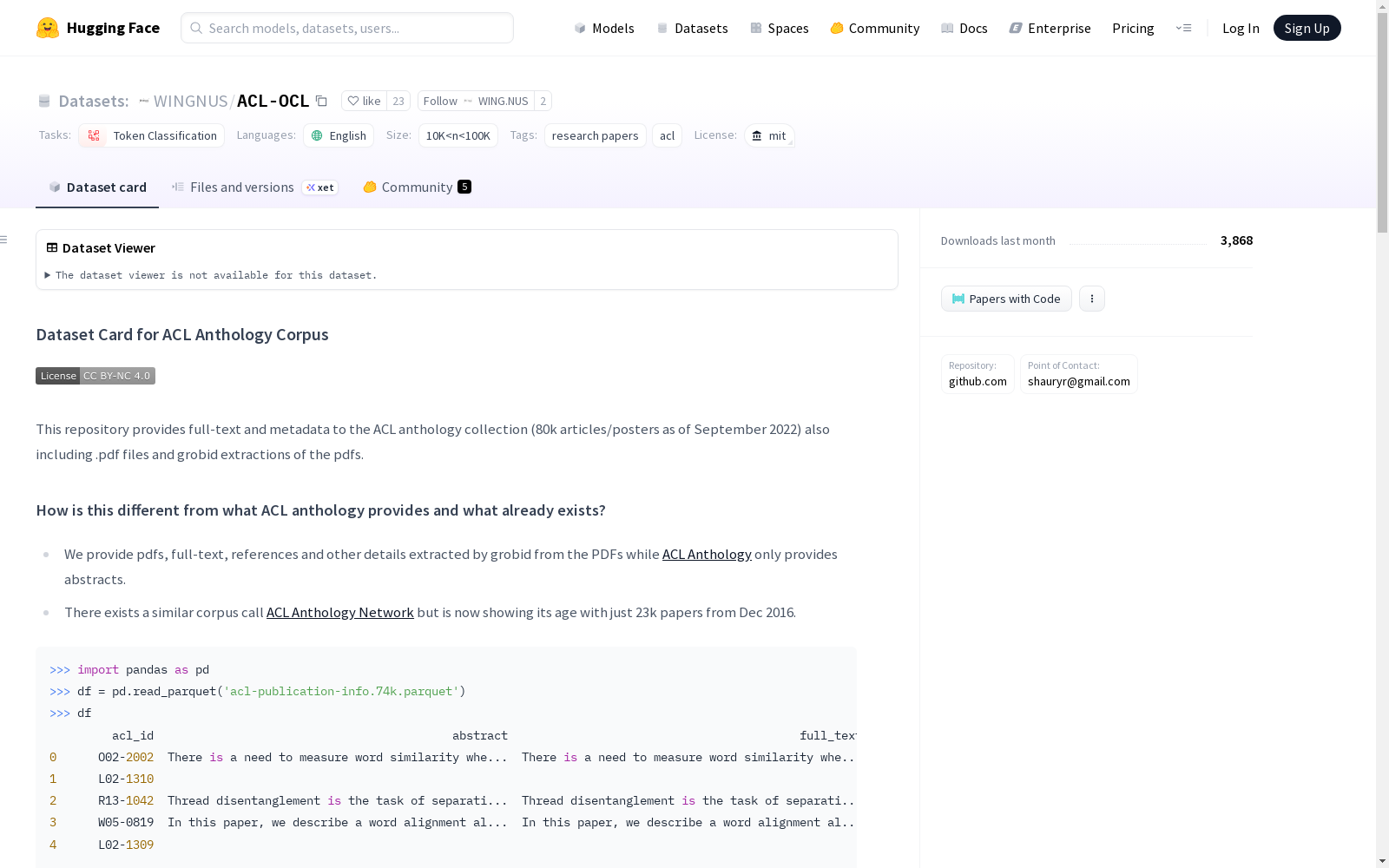Switch to Files and versions tab

pos(254,187)
